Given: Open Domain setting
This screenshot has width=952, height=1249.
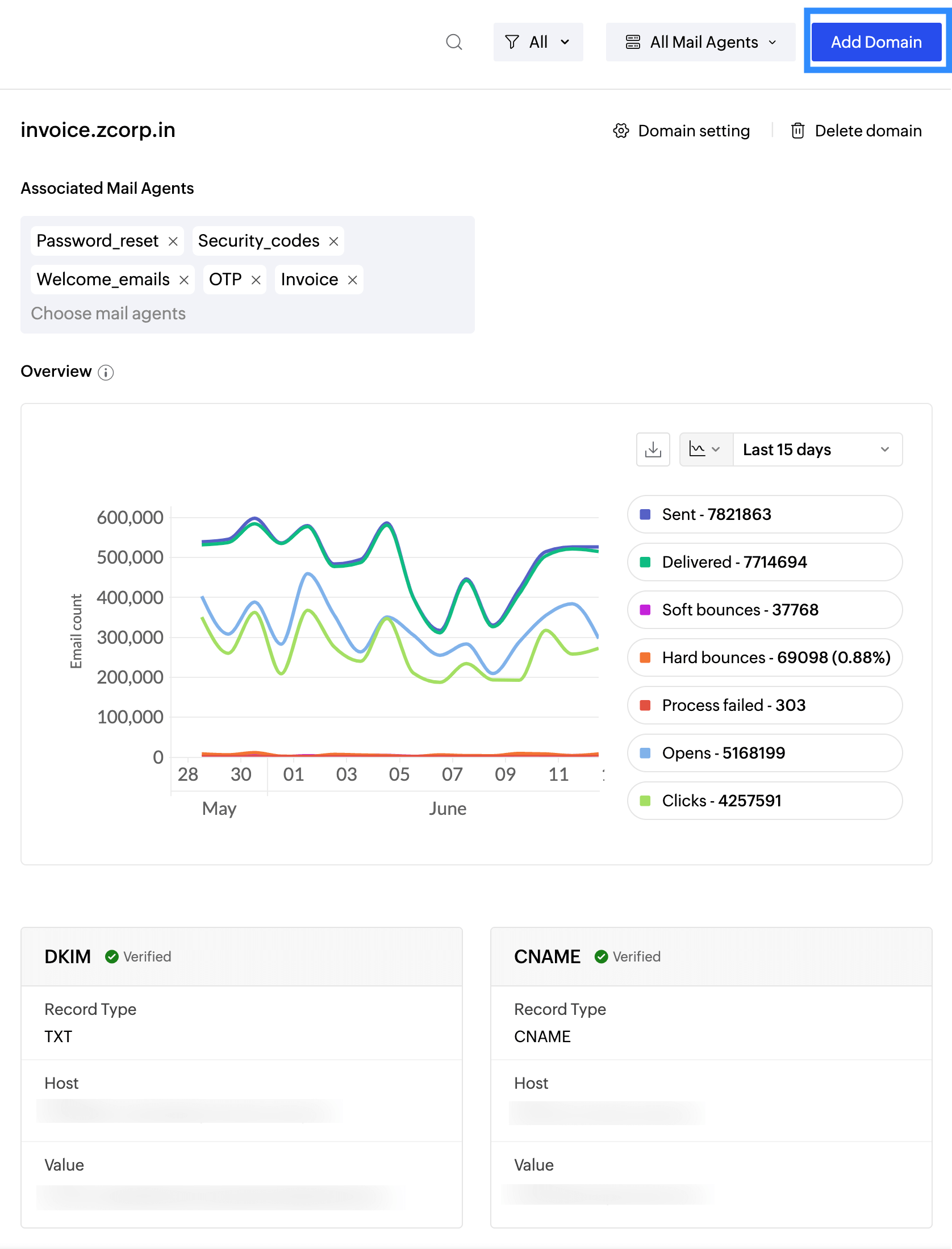Looking at the screenshot, I should click(682, 131).
